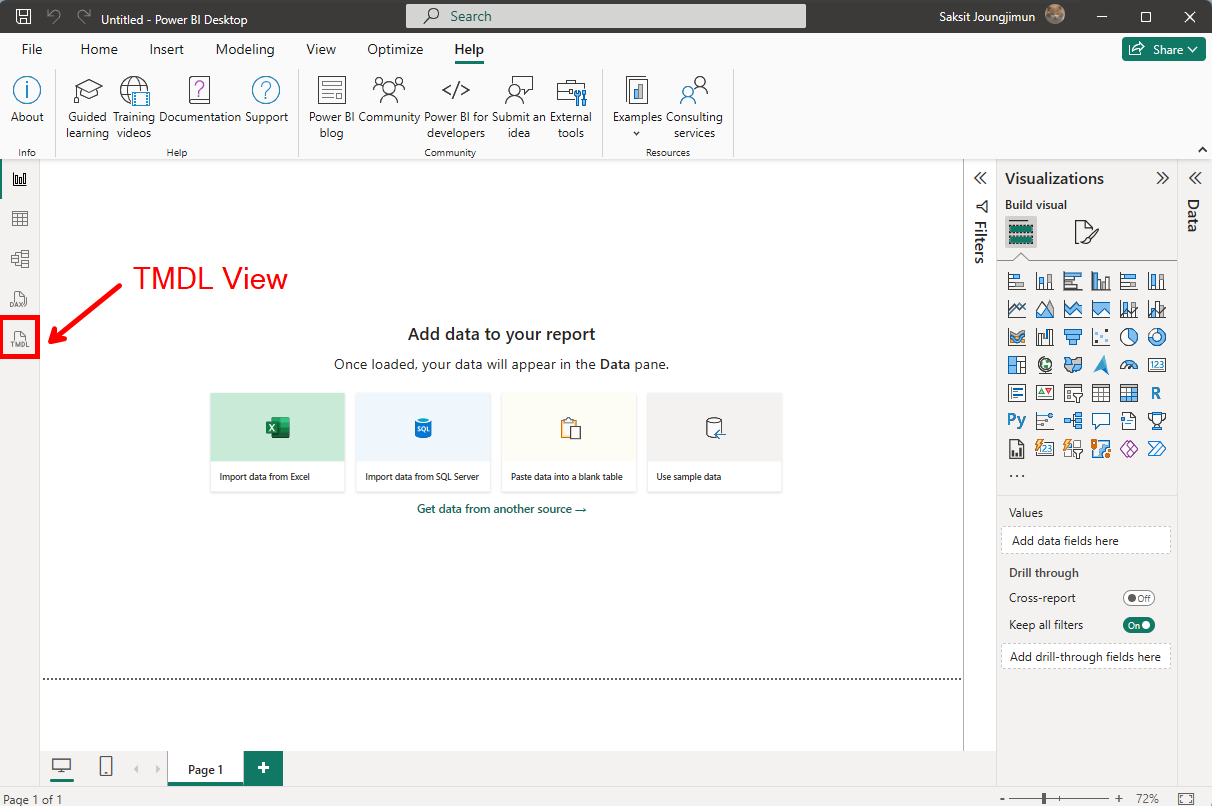Click Get data from another source link

click(x=501, y=508)
